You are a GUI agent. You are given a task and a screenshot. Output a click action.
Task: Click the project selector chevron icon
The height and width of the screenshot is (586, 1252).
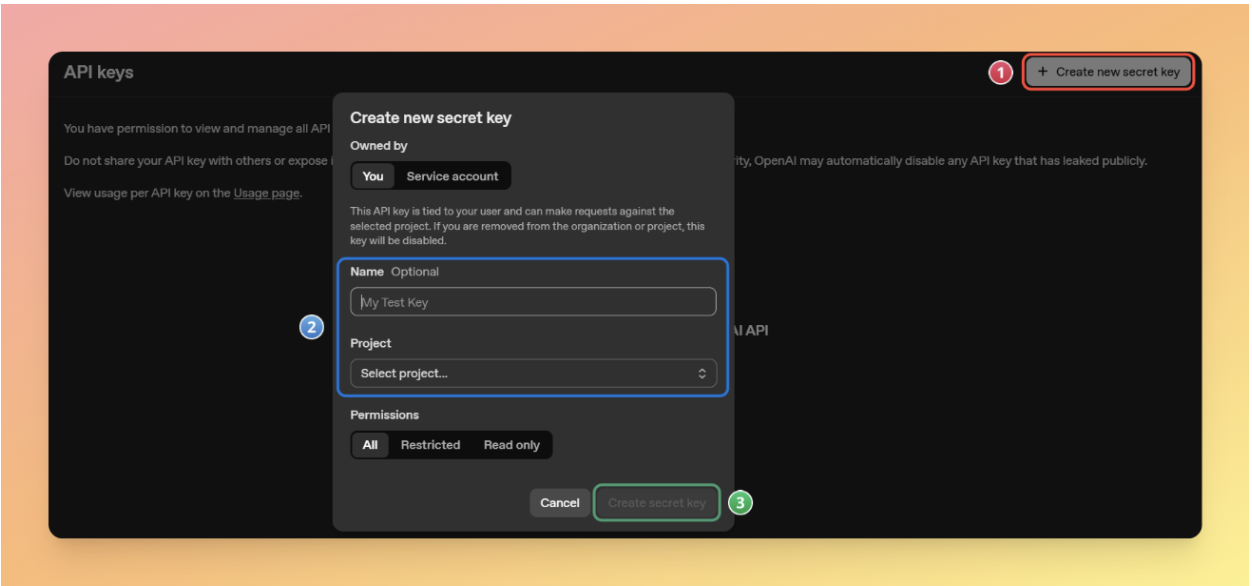click(x=703, y=373)
